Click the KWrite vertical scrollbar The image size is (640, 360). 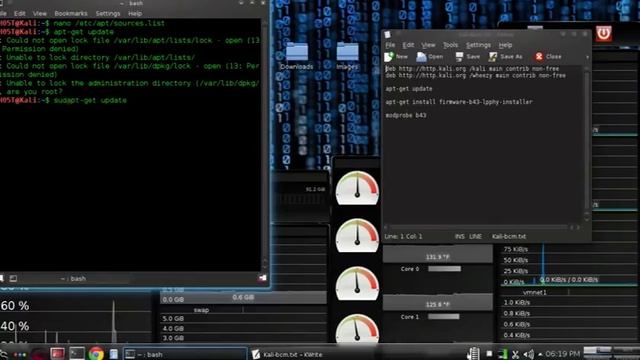tap(587, 144)
